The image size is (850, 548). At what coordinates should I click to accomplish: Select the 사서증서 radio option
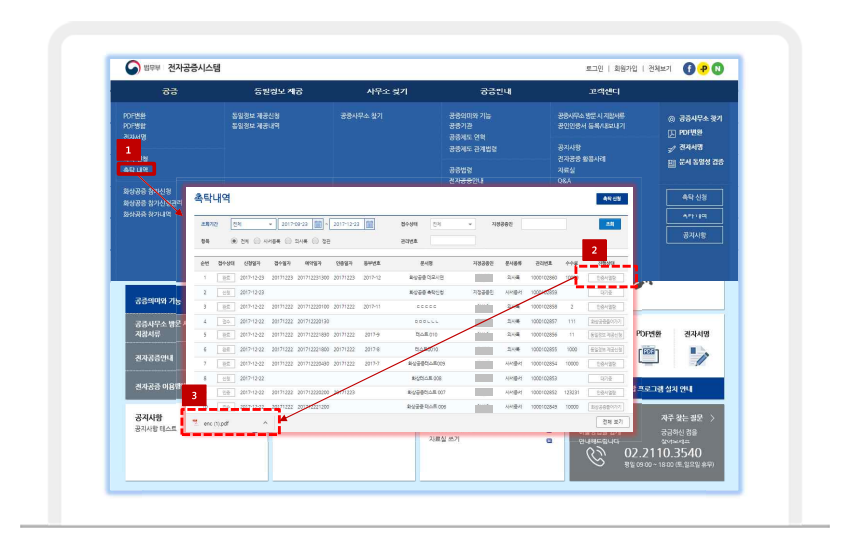click(x=255, y=240)
